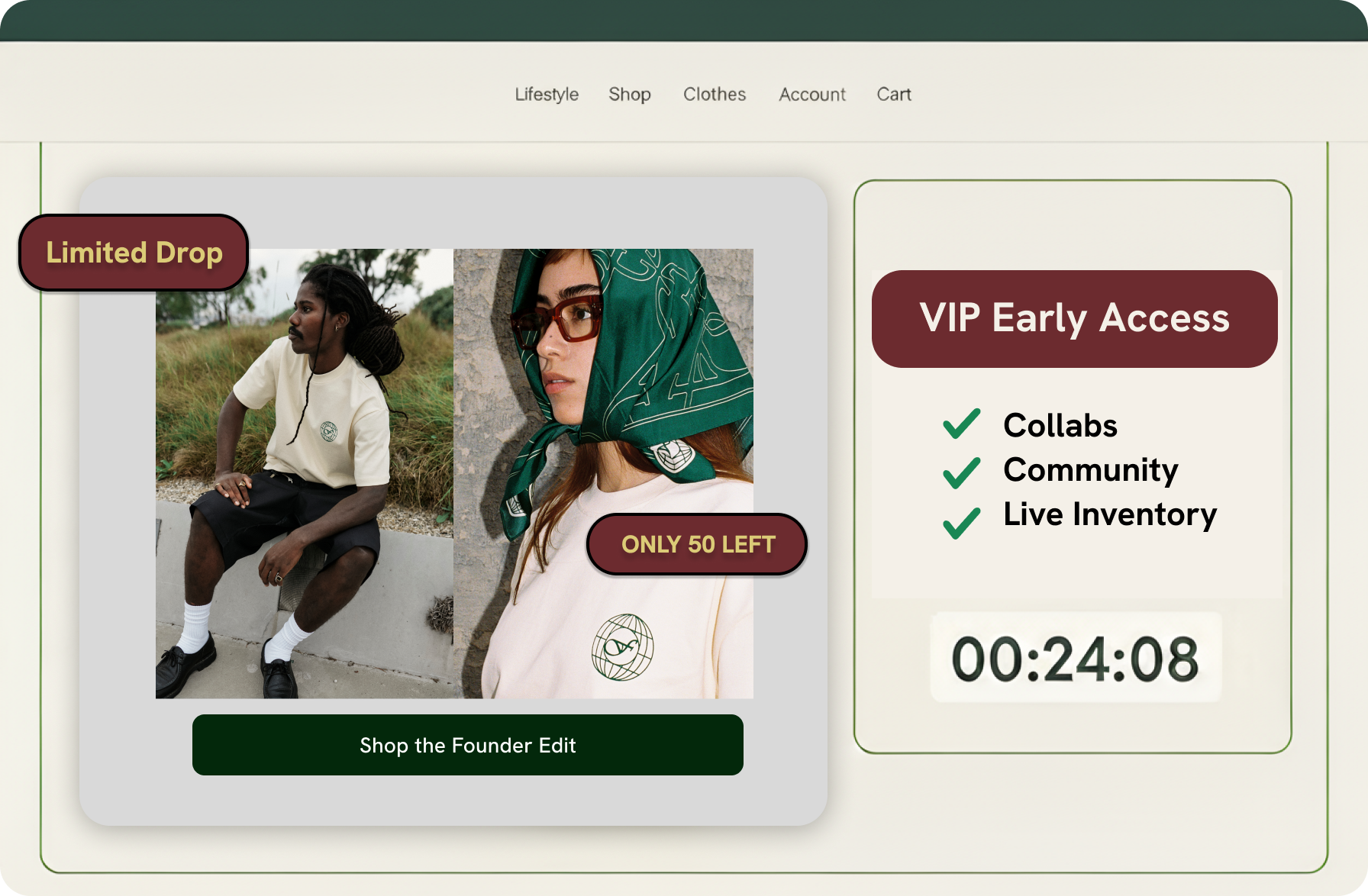
Task: Select the Live Inventory feature label
Action: (x=1110, y=515)
